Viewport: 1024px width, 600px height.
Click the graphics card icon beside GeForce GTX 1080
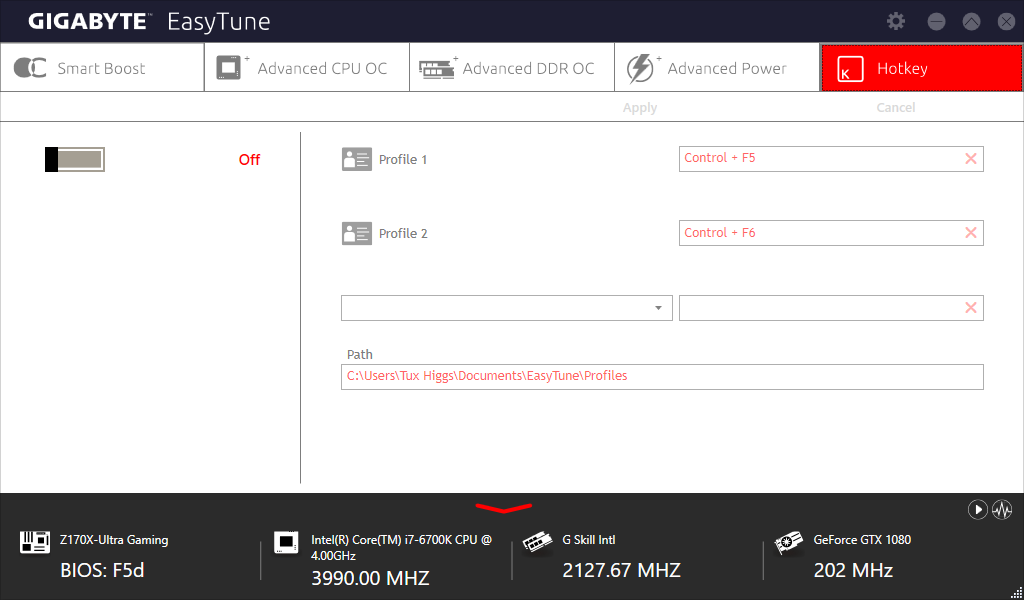(788, 543)
